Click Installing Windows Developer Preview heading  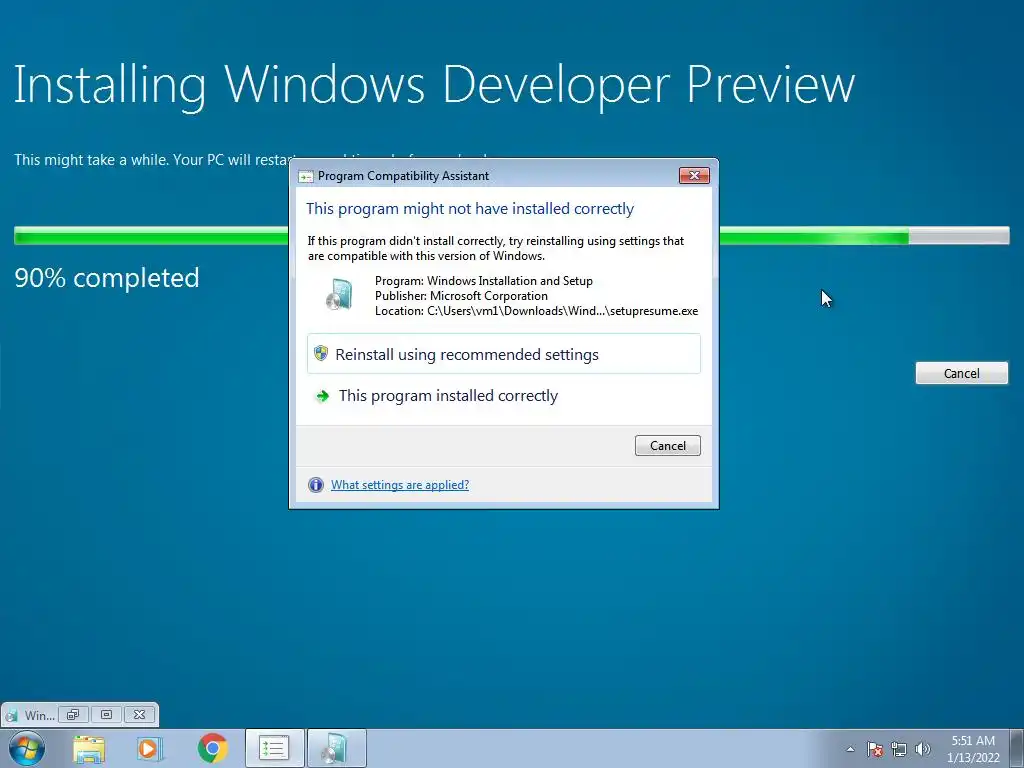[x=434, y=86]
